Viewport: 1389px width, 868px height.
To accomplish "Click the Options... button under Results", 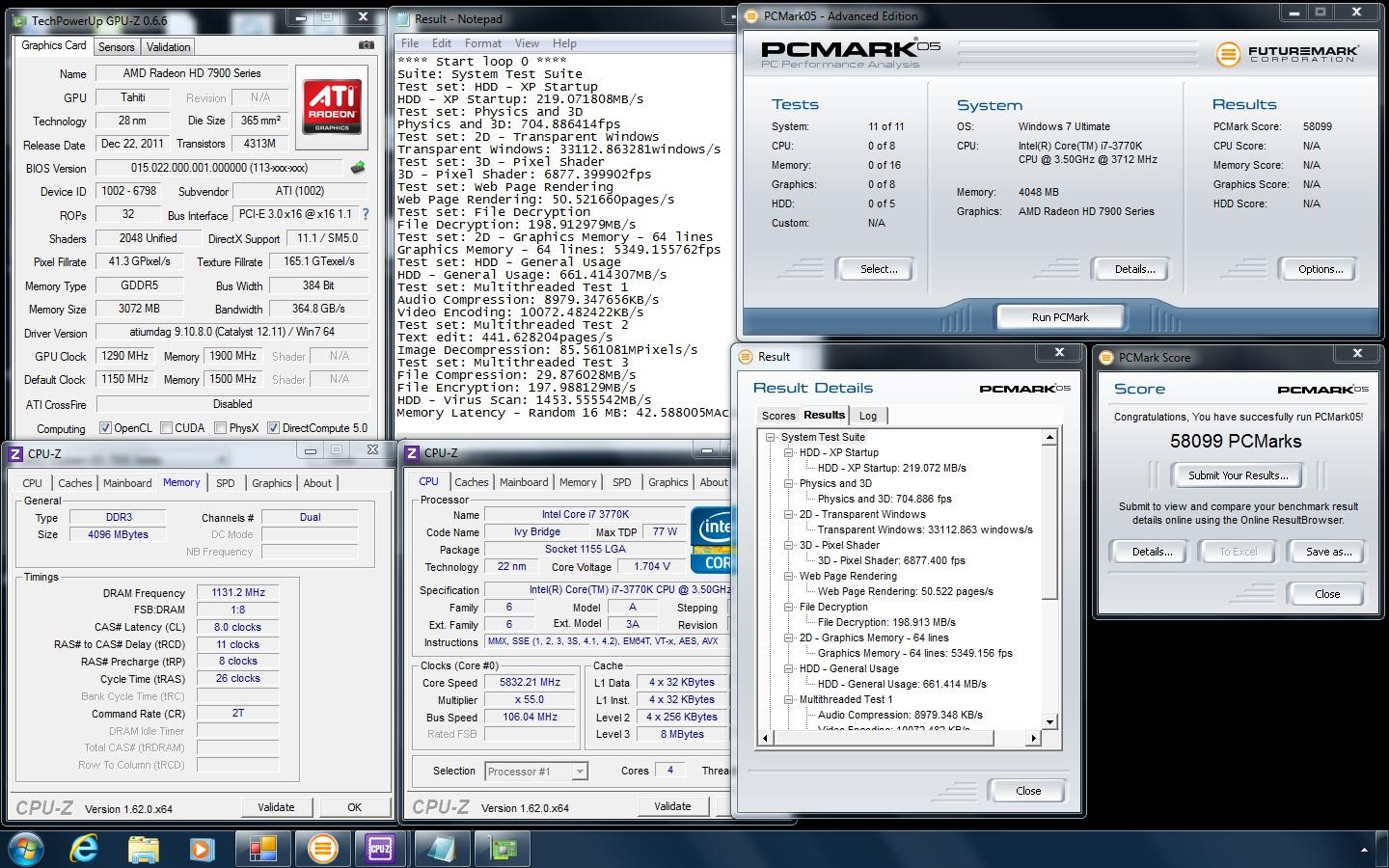I will tap(1320, 269).
